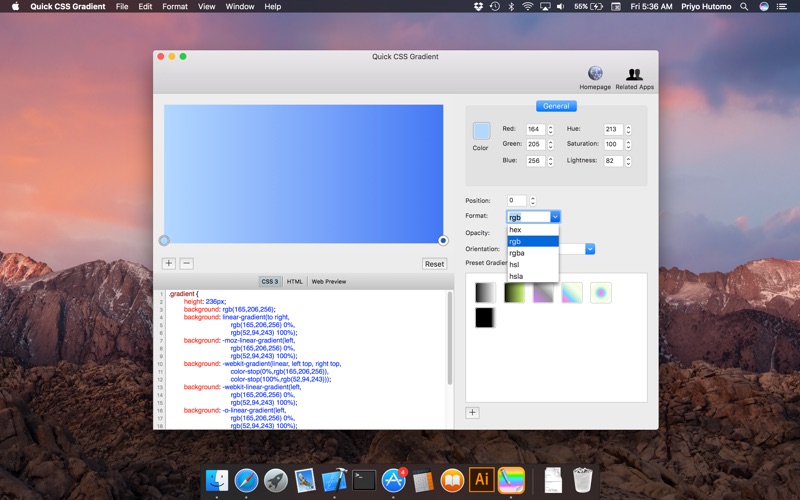The image size is (800, 500).
Task: Pick hsla from the Format options
Action: [516, 276]
